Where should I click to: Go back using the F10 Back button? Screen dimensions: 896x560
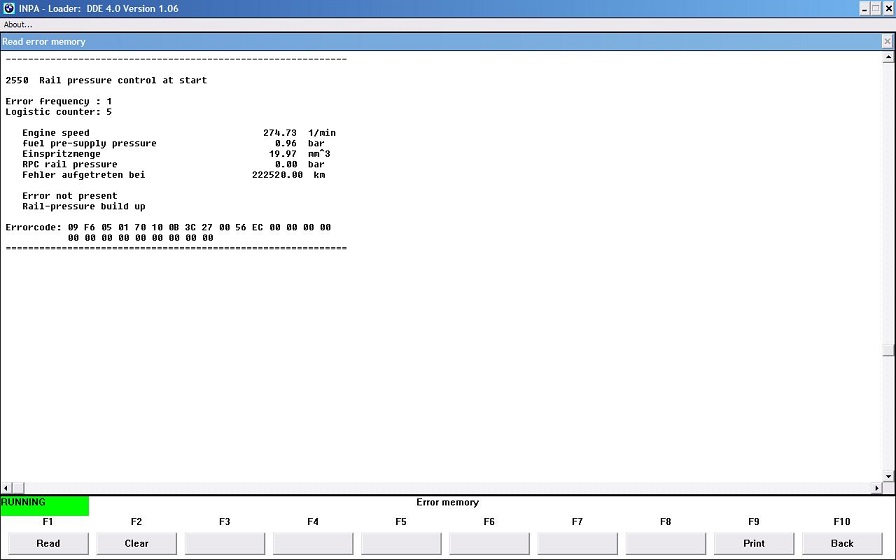pyautogui.click(x=842, y=543)
